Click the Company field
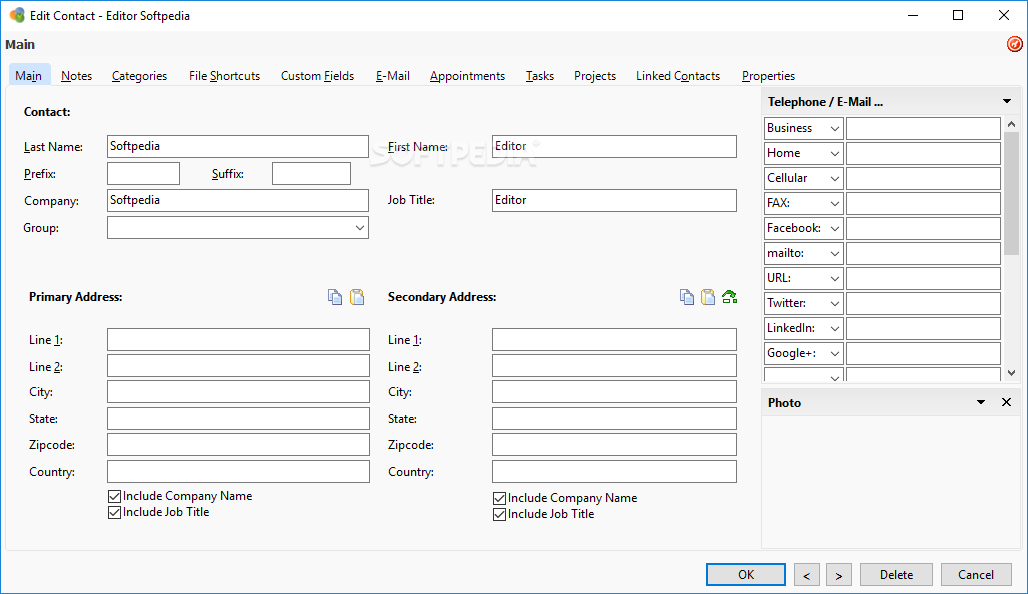1028x594 pixels. click(238, 201)
